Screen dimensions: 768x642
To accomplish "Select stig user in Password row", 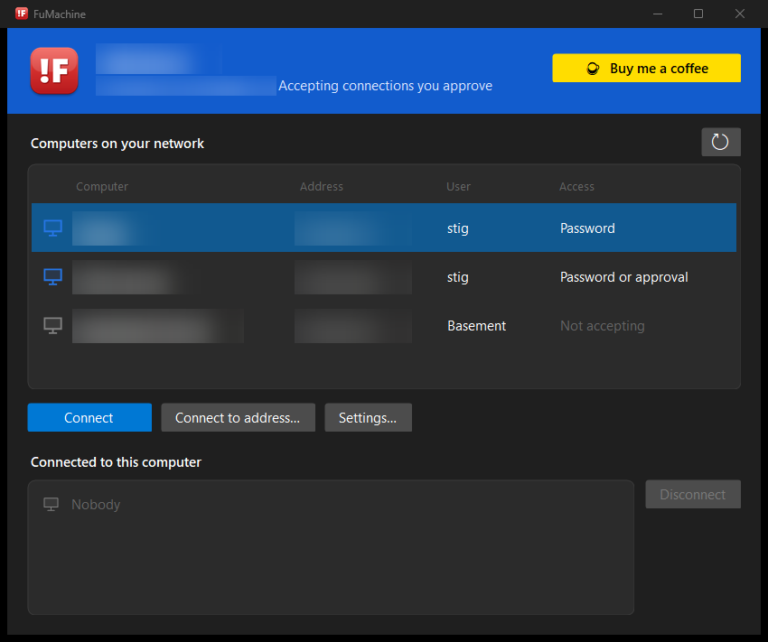I will (x=457, y=228).
